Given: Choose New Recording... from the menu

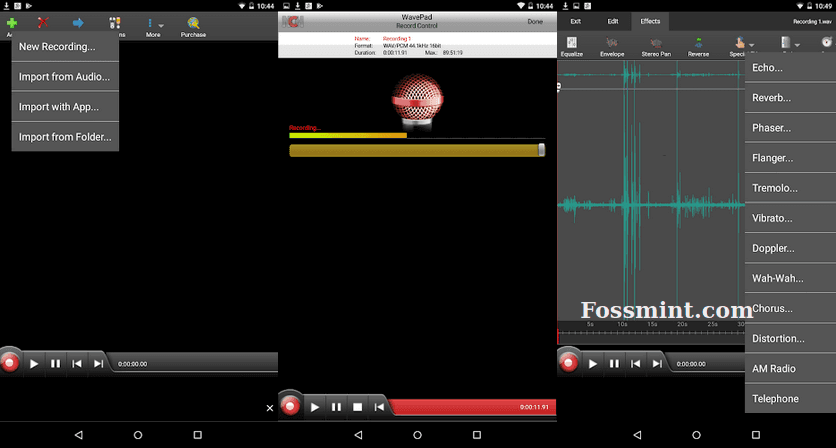Looking at the screenshot, I should click(x=57, y=47).
